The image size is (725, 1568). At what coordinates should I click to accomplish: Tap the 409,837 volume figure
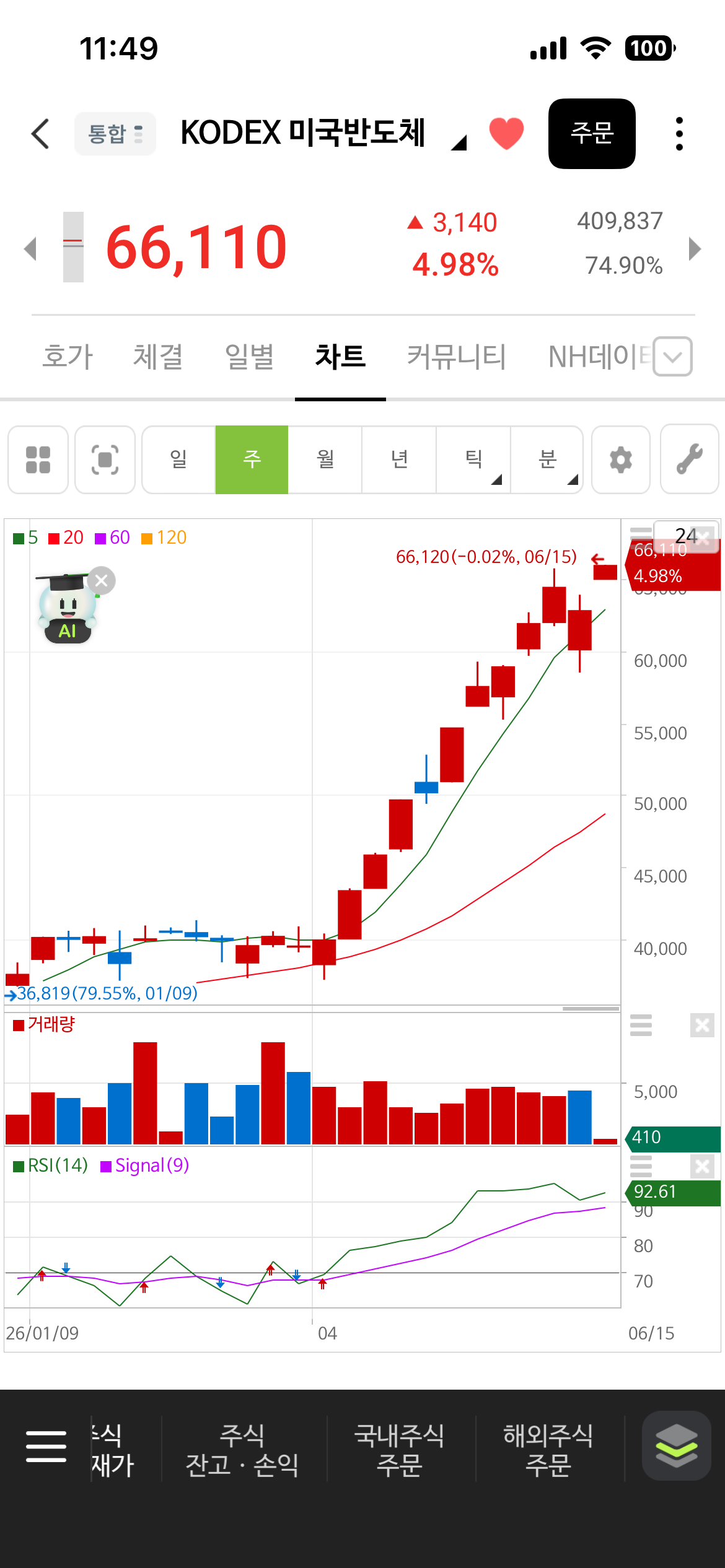(620, 221)
